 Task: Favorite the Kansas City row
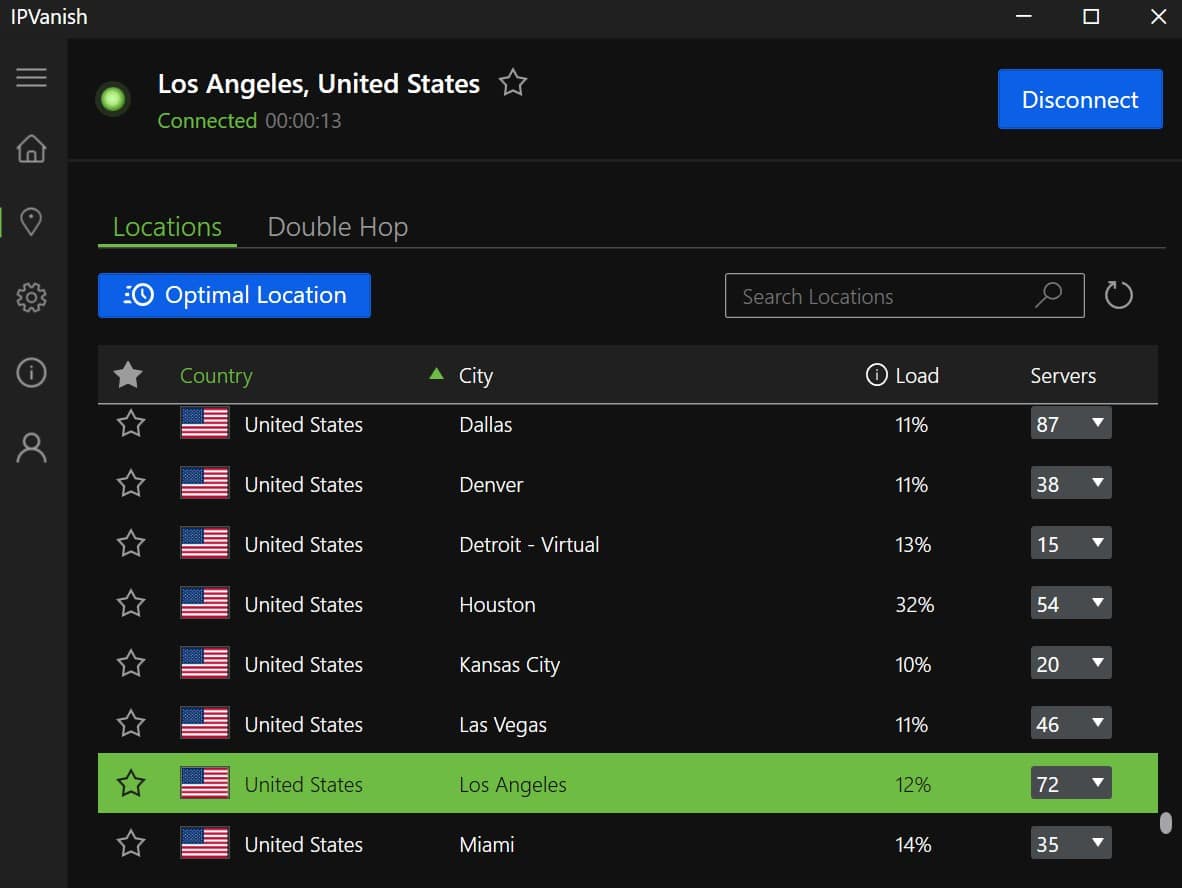pyautogui.click(x=130, y=663)
